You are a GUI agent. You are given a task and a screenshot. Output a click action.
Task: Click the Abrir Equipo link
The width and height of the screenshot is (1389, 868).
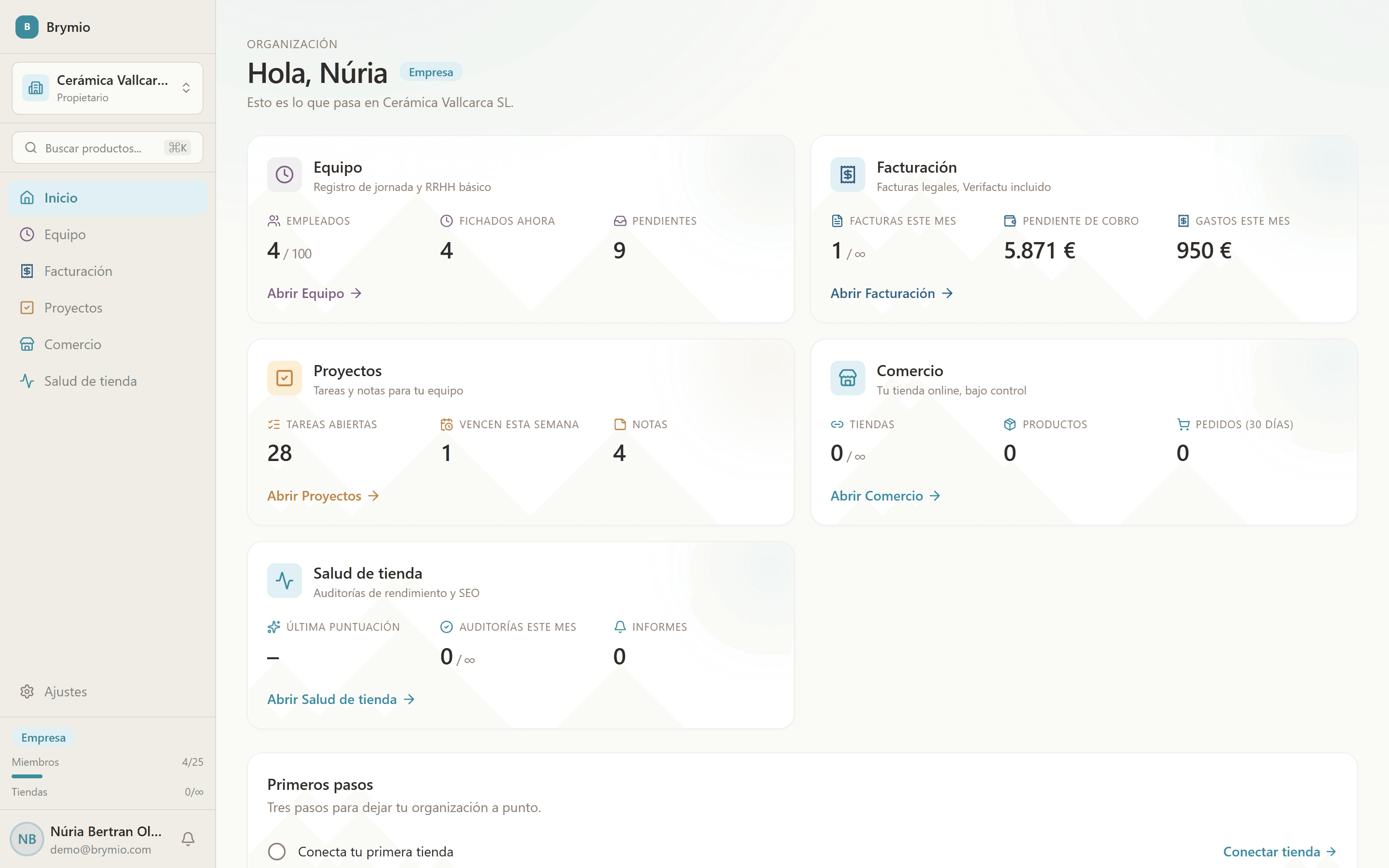click(x=314, y=293)
